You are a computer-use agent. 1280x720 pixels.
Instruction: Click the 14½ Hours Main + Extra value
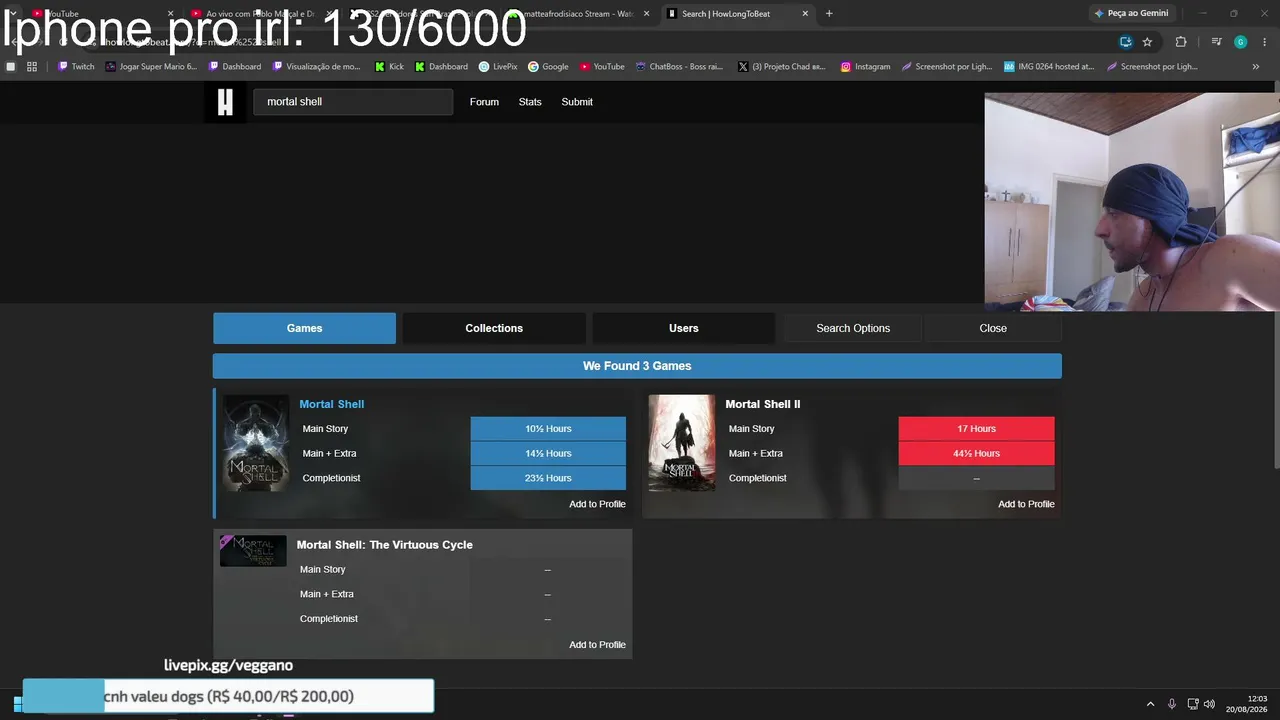[x=548, y=454]
